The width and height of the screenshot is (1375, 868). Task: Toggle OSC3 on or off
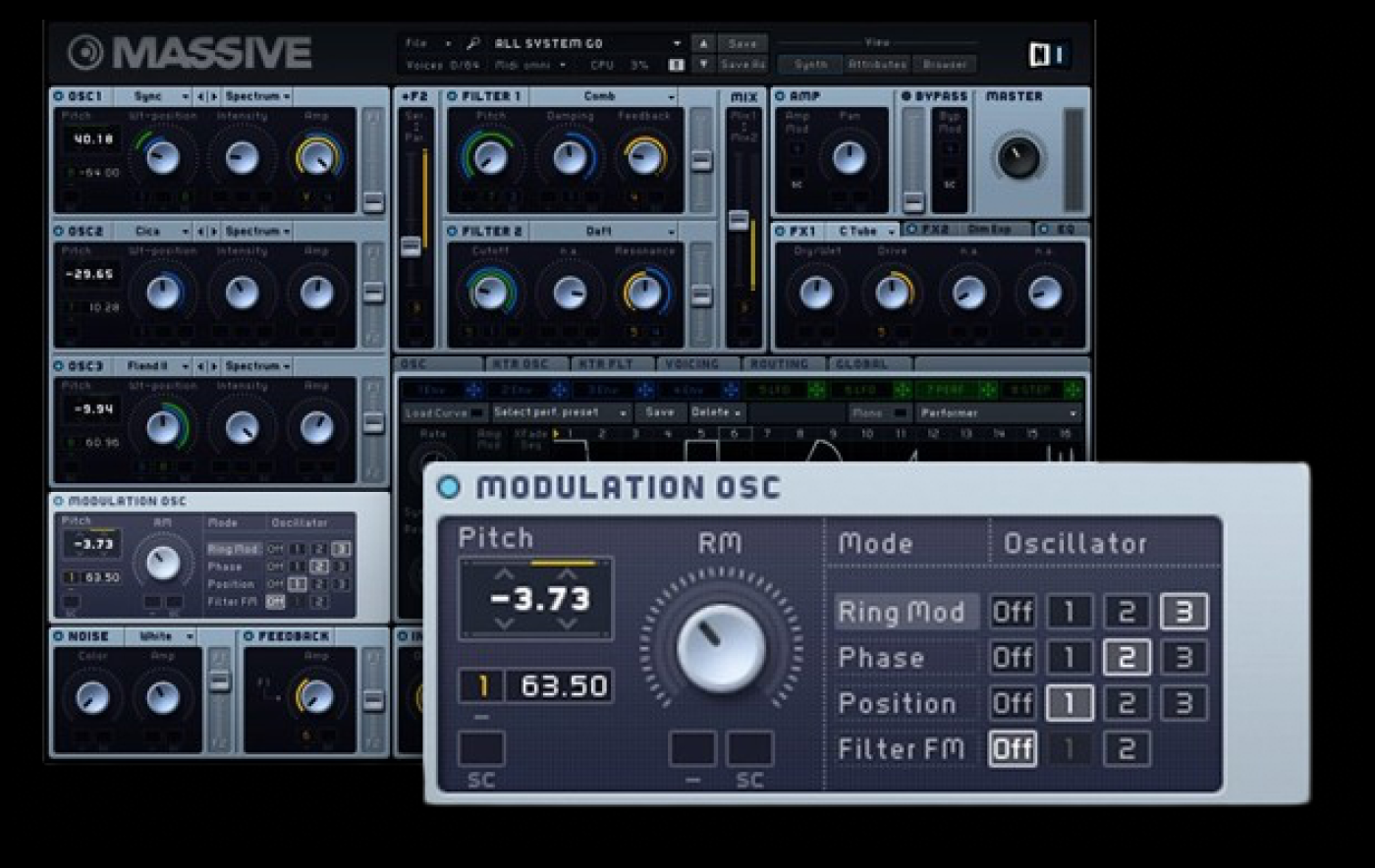[x=59, y=366]
